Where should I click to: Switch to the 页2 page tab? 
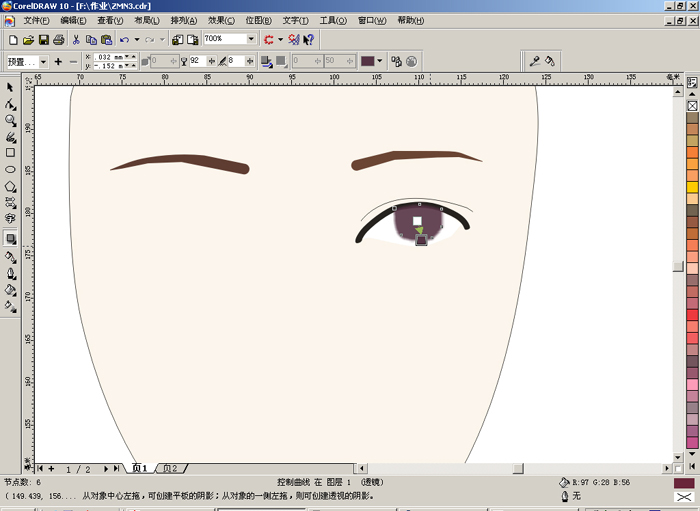coord(171,468)
